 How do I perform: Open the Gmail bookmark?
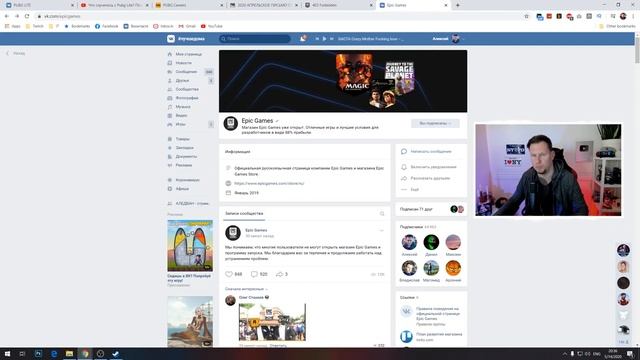point(187,26)
